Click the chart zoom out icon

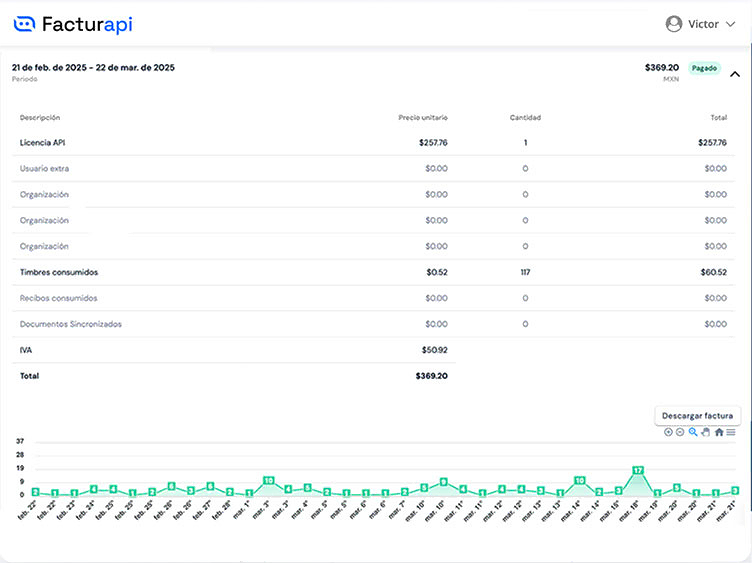[x=680, y=432]
